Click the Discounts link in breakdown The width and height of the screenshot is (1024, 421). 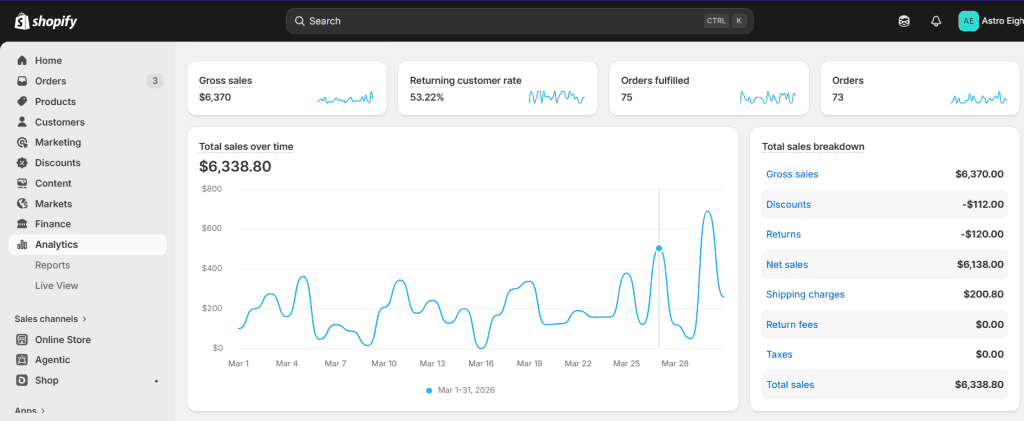coord(788,204)
